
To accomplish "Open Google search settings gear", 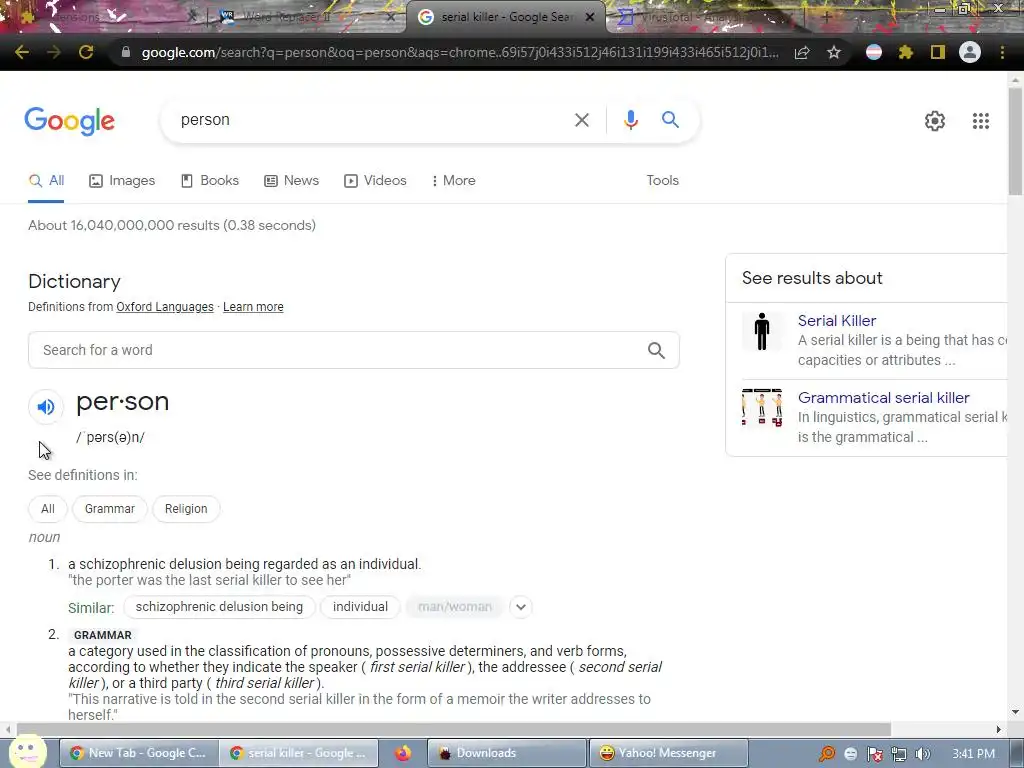I will tap(935, 121).
